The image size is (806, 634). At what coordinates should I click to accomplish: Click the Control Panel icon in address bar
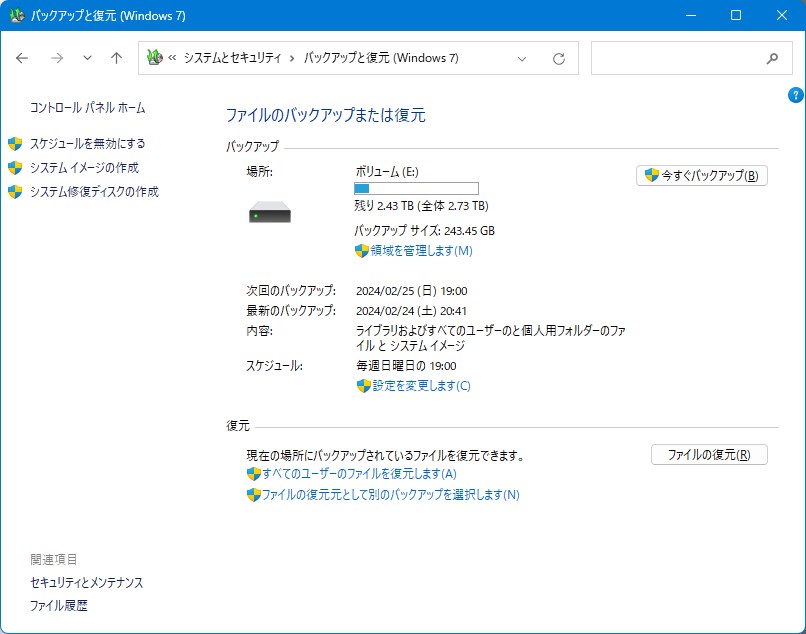coord(154,58)
